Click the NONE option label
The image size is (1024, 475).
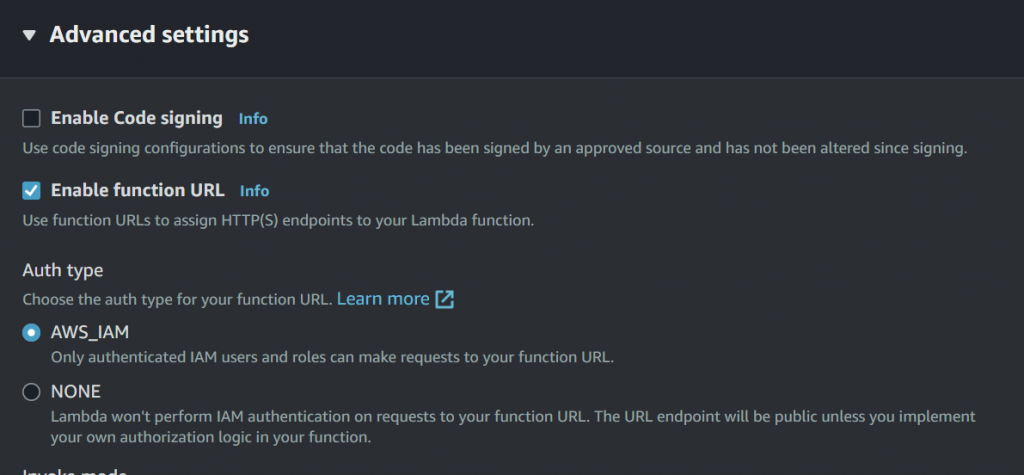[x=76, y=392]
